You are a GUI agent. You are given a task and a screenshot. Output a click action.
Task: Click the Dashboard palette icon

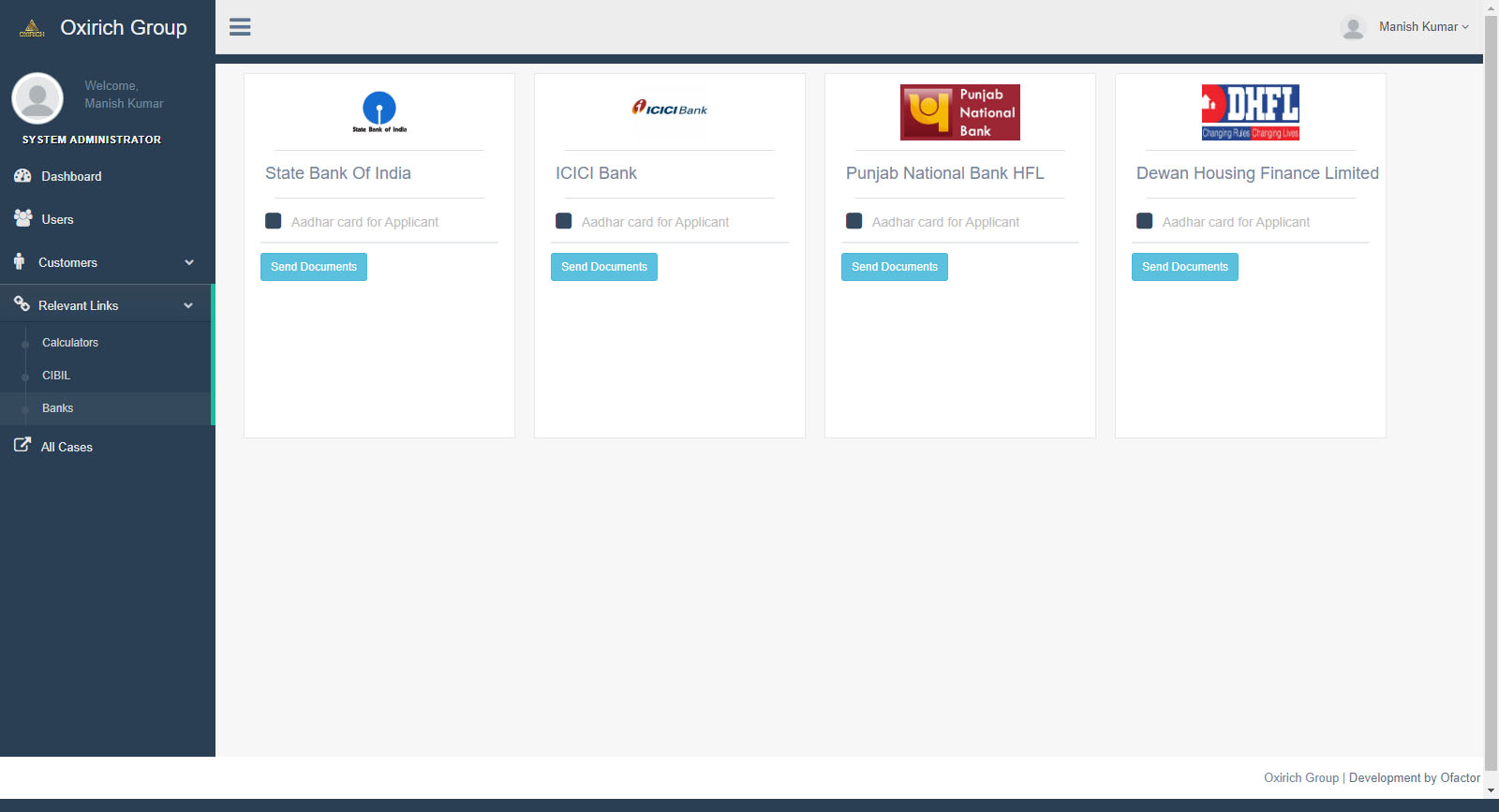(x=22, y=176)
